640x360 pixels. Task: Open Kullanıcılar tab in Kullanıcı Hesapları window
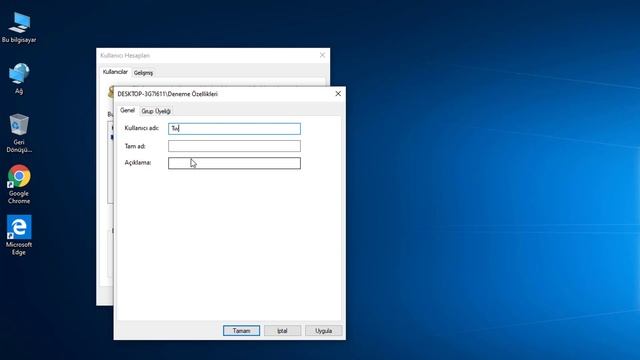(x=115, y=72)
